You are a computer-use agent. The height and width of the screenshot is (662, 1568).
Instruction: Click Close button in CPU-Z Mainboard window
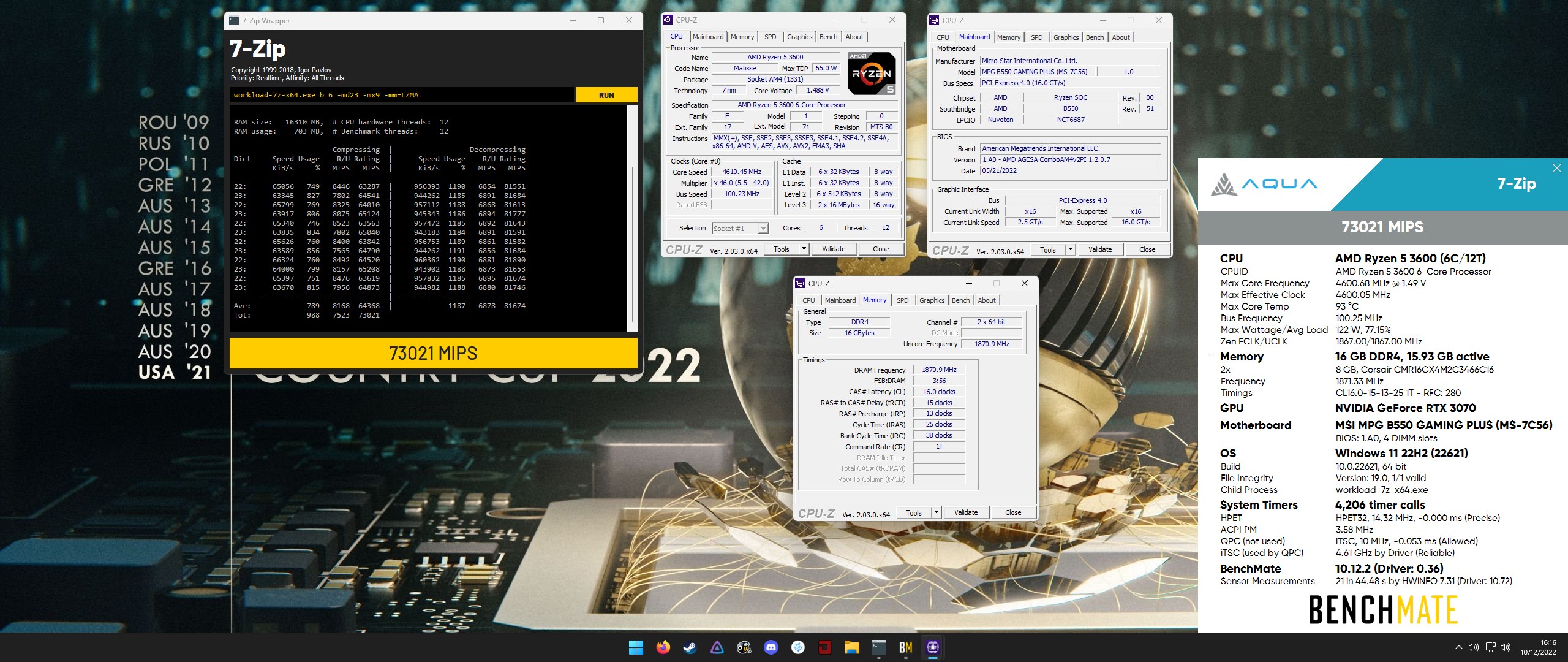coord(1147,249)
